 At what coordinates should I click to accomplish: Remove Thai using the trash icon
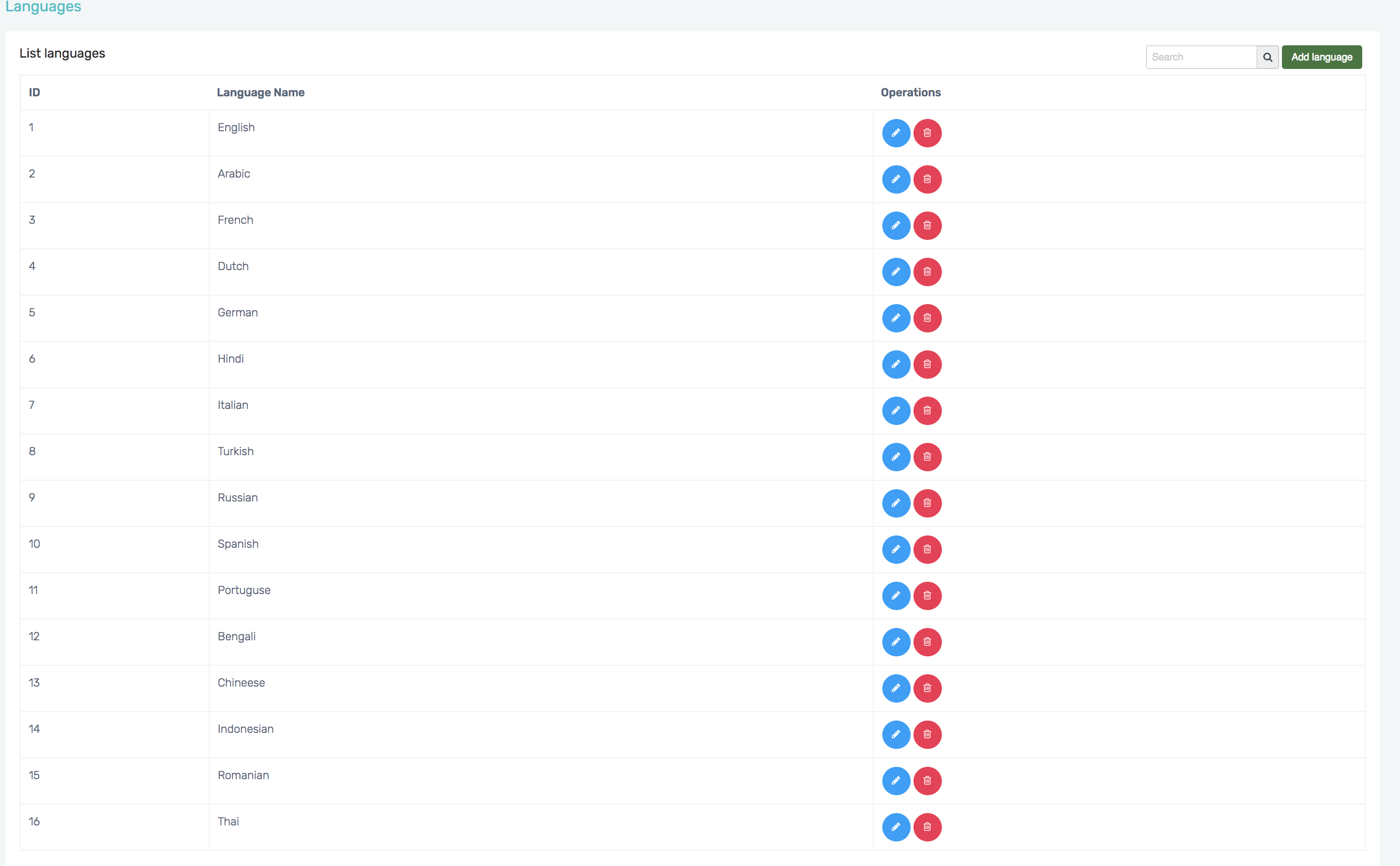coord(927,827)
